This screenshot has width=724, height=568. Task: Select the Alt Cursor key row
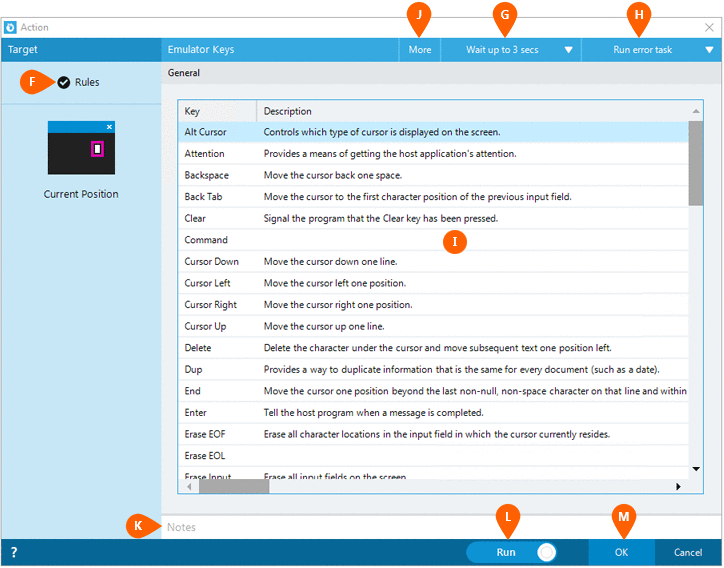point(434,133)
